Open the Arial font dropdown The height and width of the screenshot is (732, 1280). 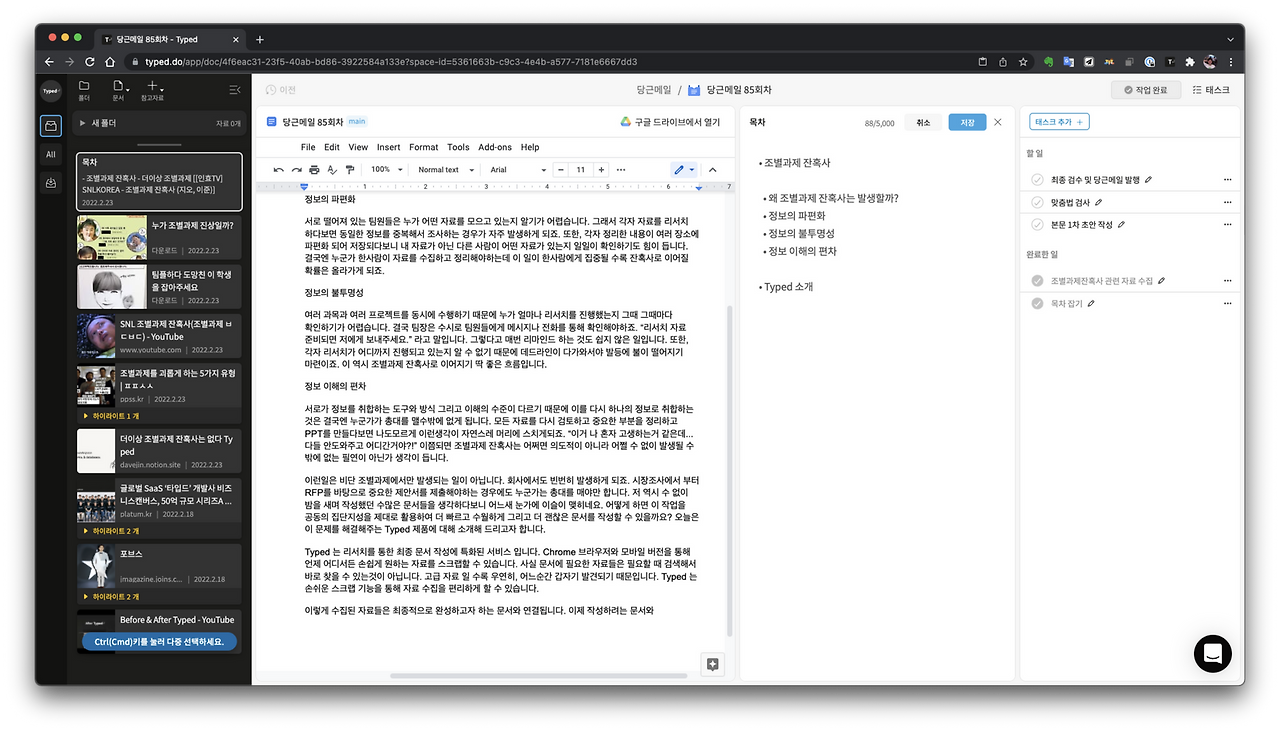(x=518, y=170)
